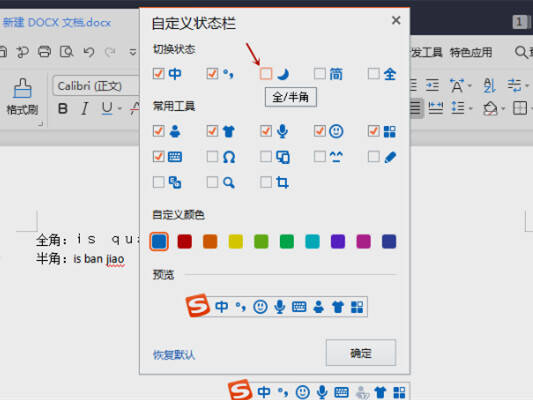Expand the quick access toolbar customize arrow
Image resolution: width=533 pixels, height=400 pixels.
click(x=133, y=52)
